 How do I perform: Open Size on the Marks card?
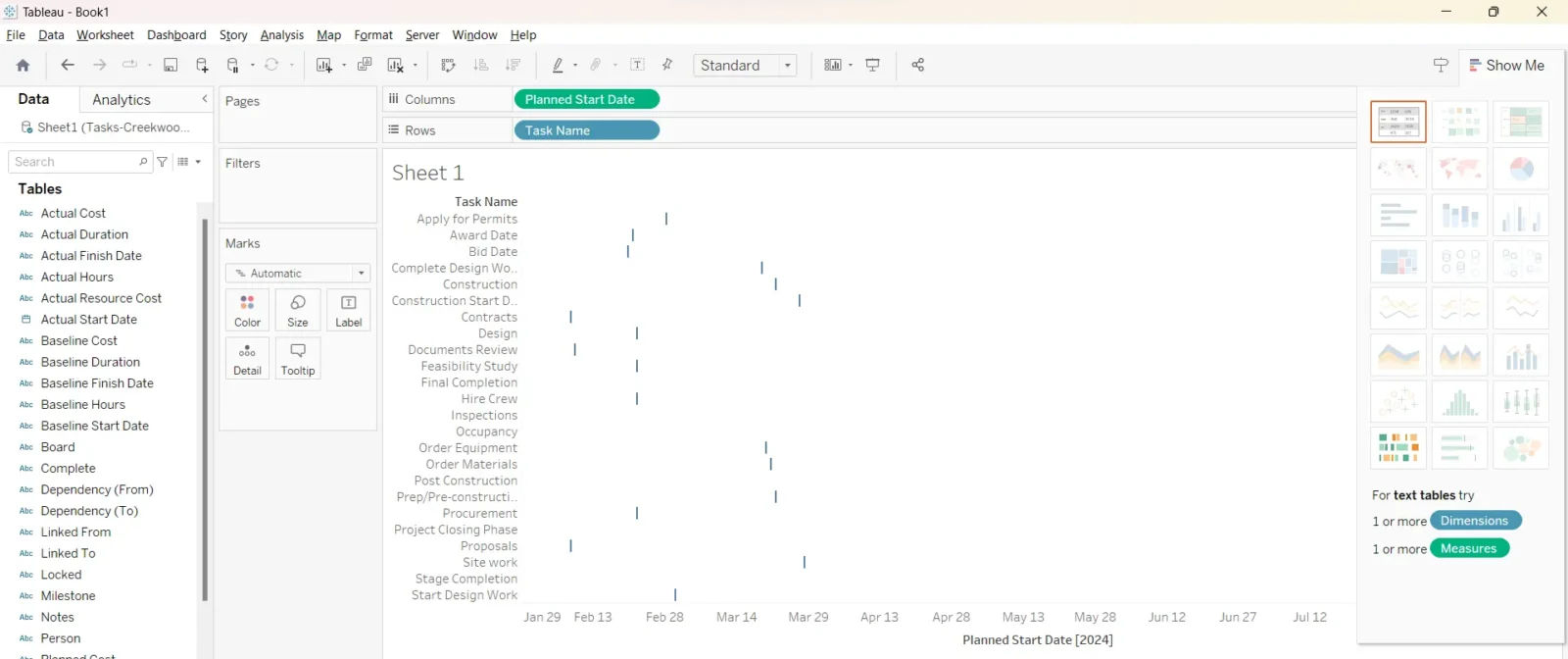pyautogui.click(x=298, y=310)
